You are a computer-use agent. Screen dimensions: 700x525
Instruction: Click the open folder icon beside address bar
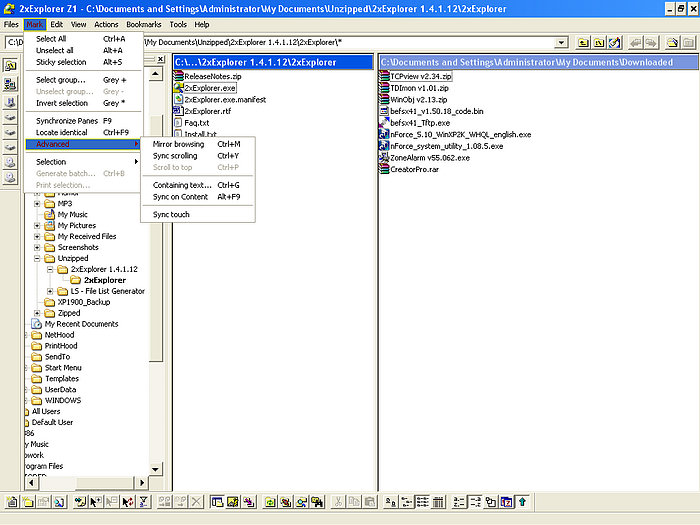[x=672, y=42]
